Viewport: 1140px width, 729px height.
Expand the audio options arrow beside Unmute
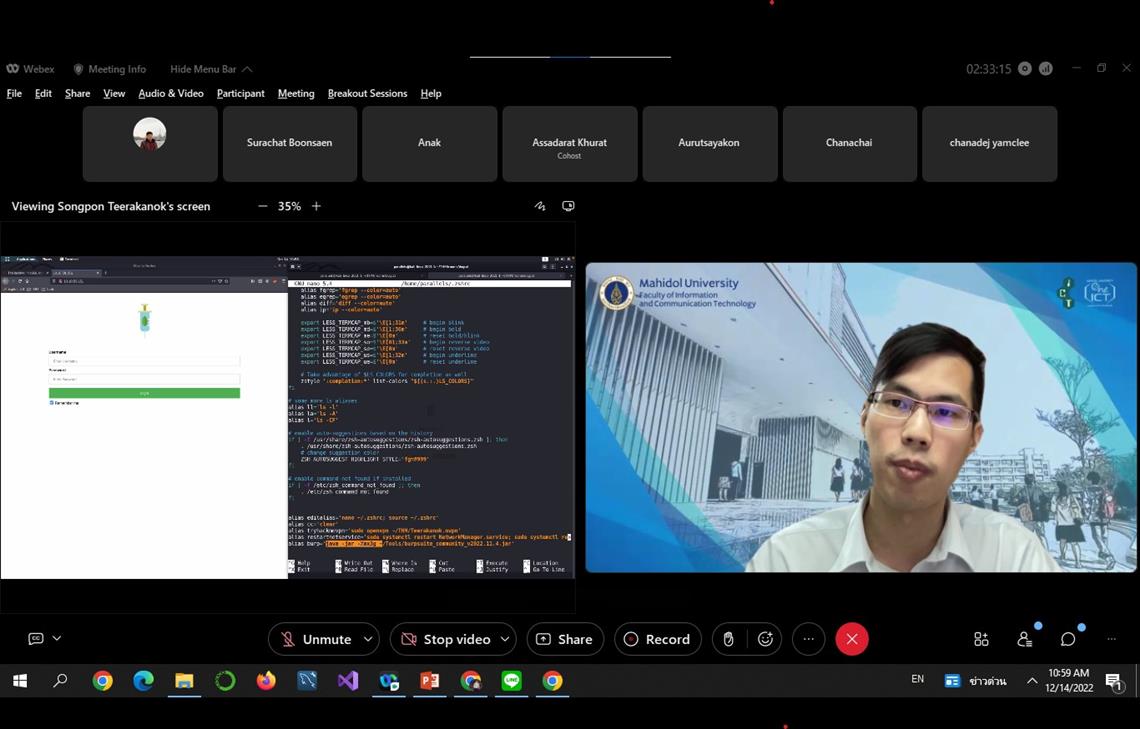(368, 639)
